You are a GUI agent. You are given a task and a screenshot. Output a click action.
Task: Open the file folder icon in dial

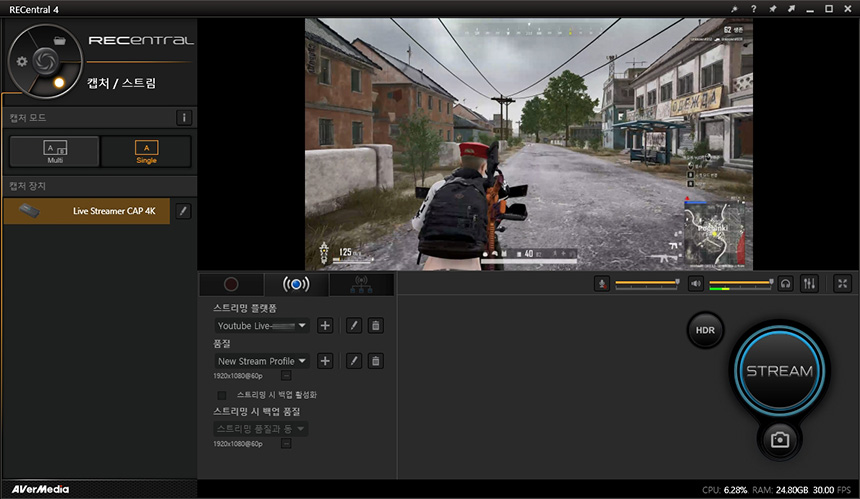(60, 41)
